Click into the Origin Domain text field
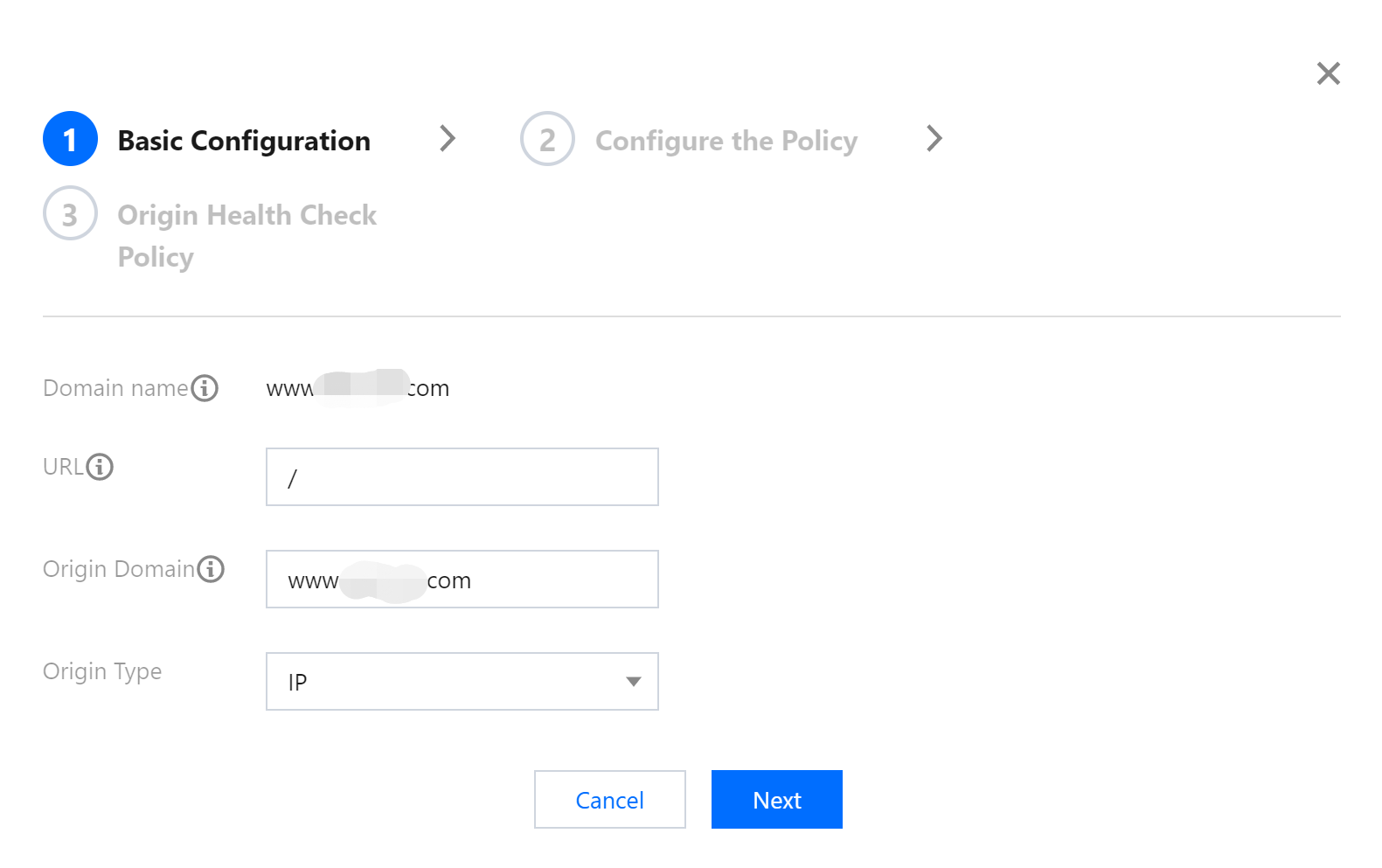The width and height of the screenshot is (1382, 868). pyautogui.click(x=462, y=580)
